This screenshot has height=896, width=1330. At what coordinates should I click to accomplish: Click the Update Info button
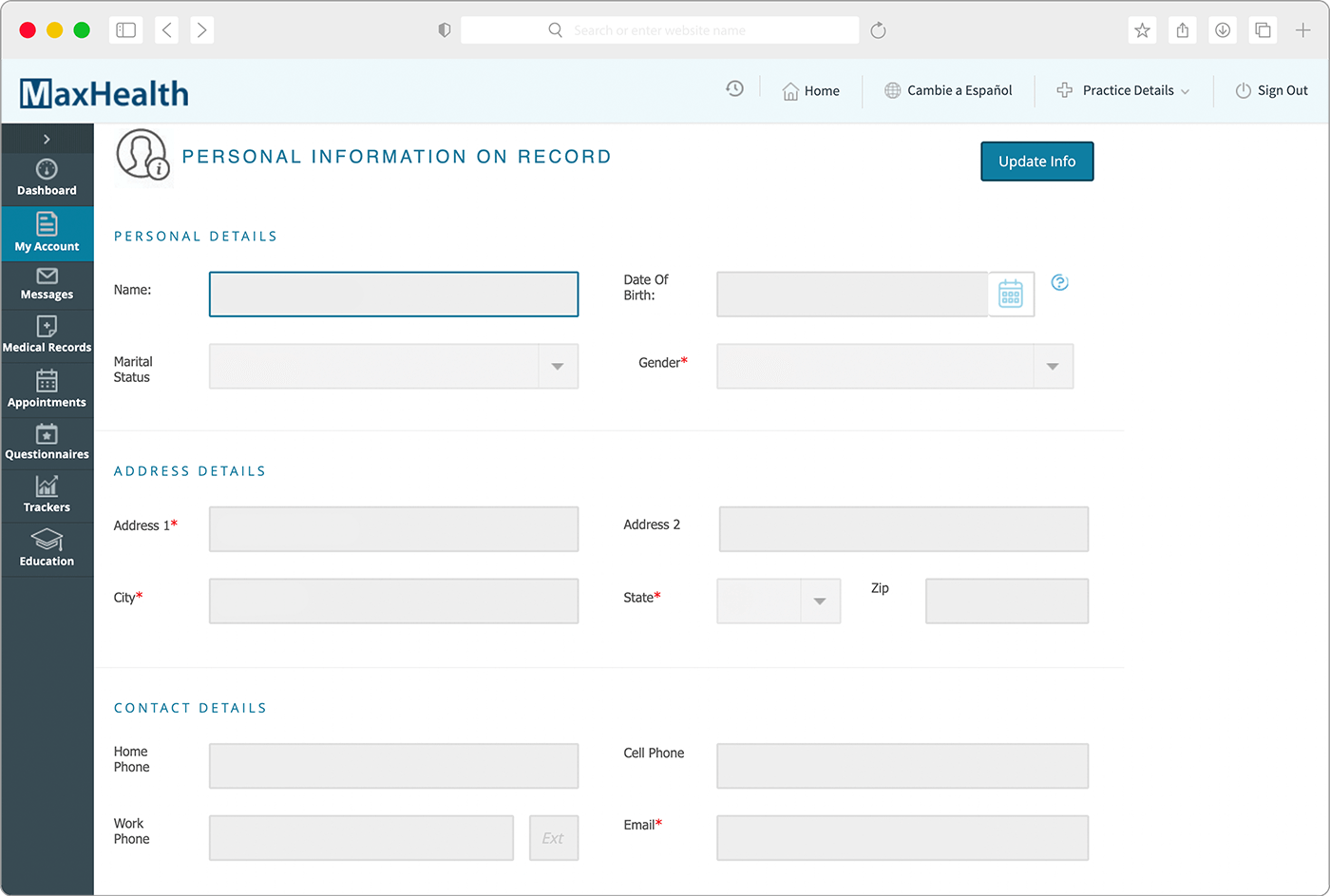1036,162
